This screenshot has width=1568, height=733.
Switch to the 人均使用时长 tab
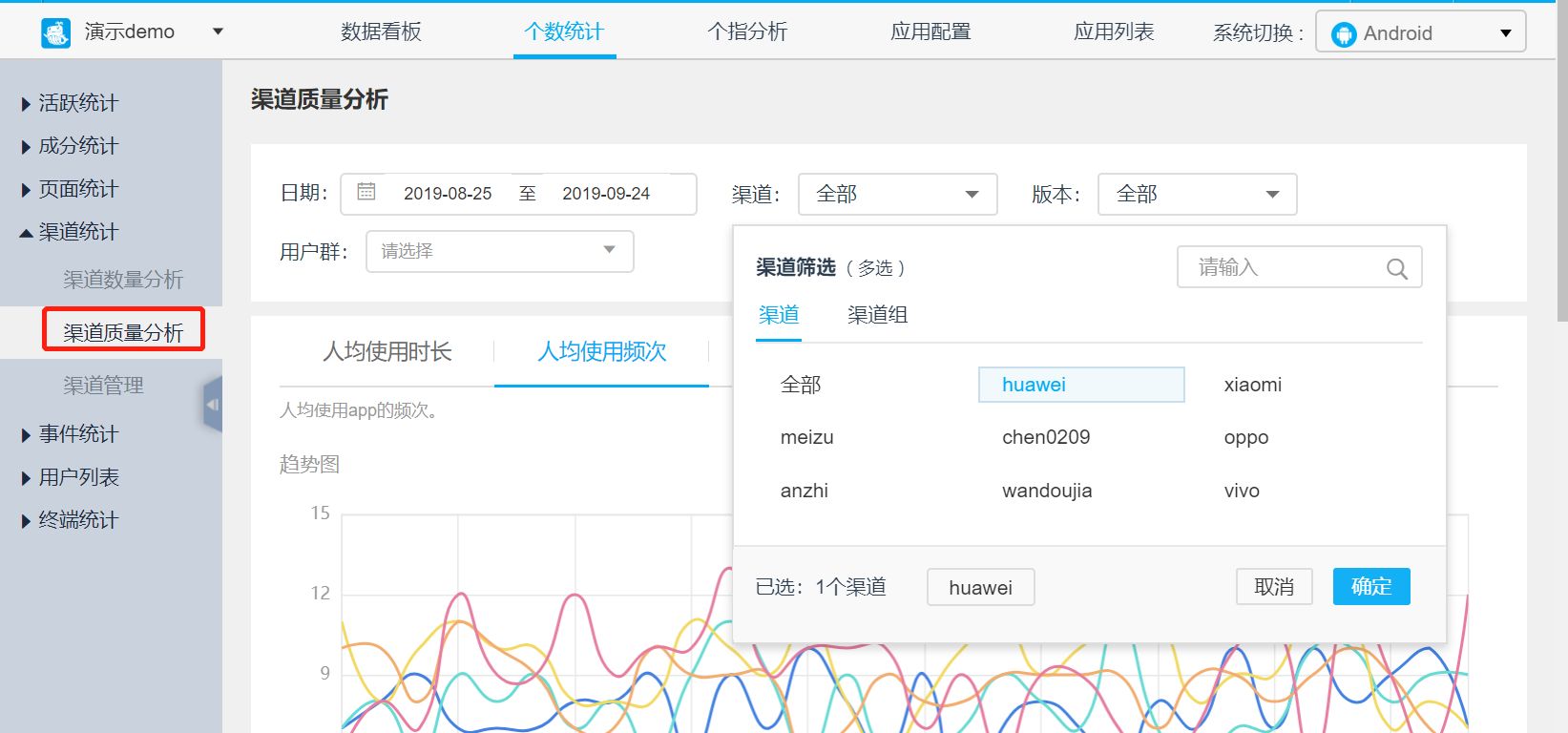[x=387, y=352]
